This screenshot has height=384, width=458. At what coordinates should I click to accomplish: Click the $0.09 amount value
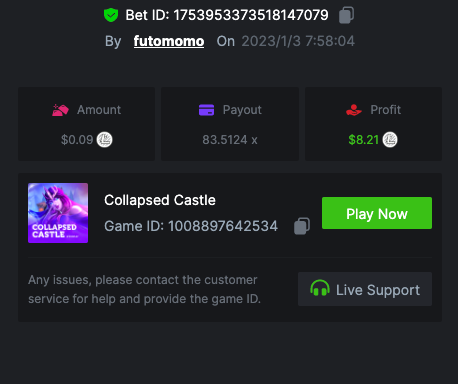[x=77, y=140]
